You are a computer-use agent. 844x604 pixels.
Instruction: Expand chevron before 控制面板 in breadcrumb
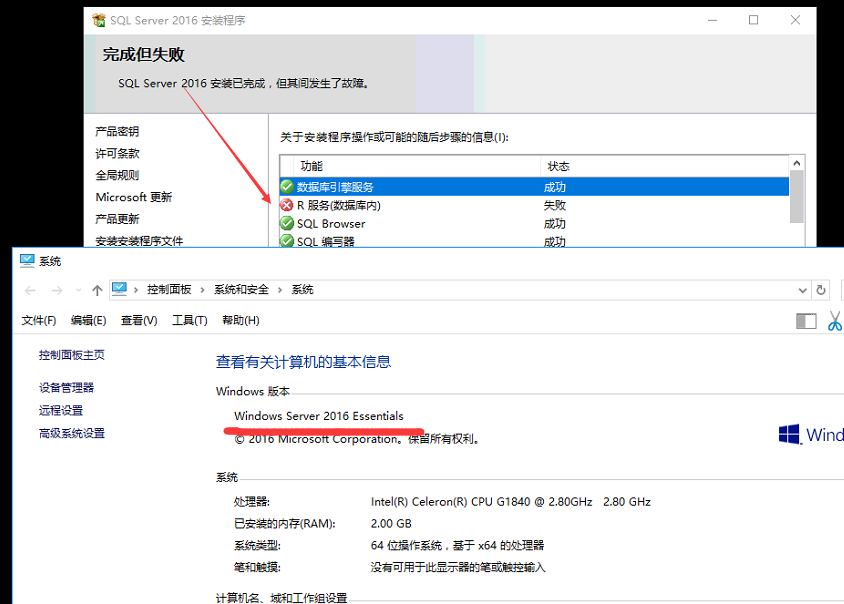click(136, 290)
